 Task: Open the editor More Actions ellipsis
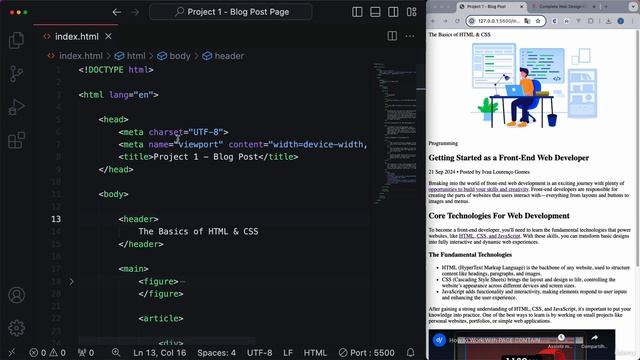[410, 36]
